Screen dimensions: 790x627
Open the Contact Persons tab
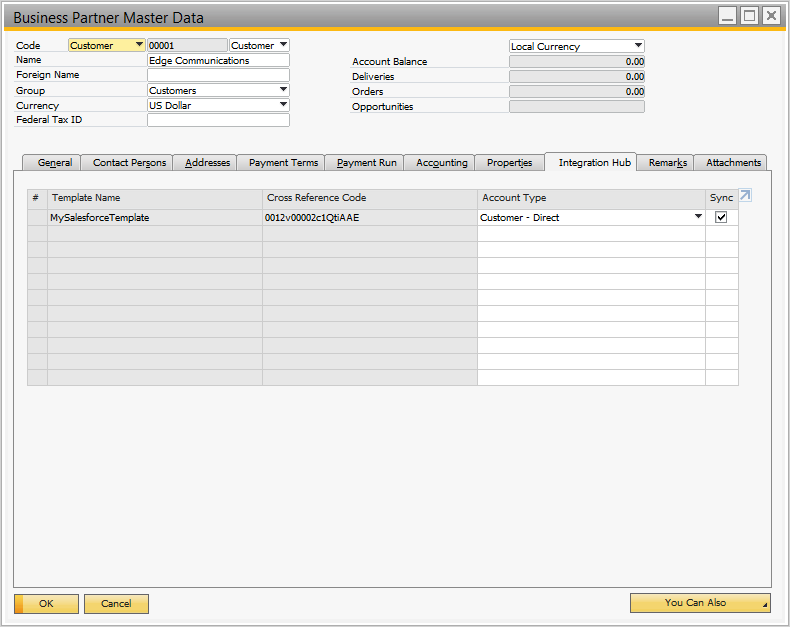tap(129, 163)
